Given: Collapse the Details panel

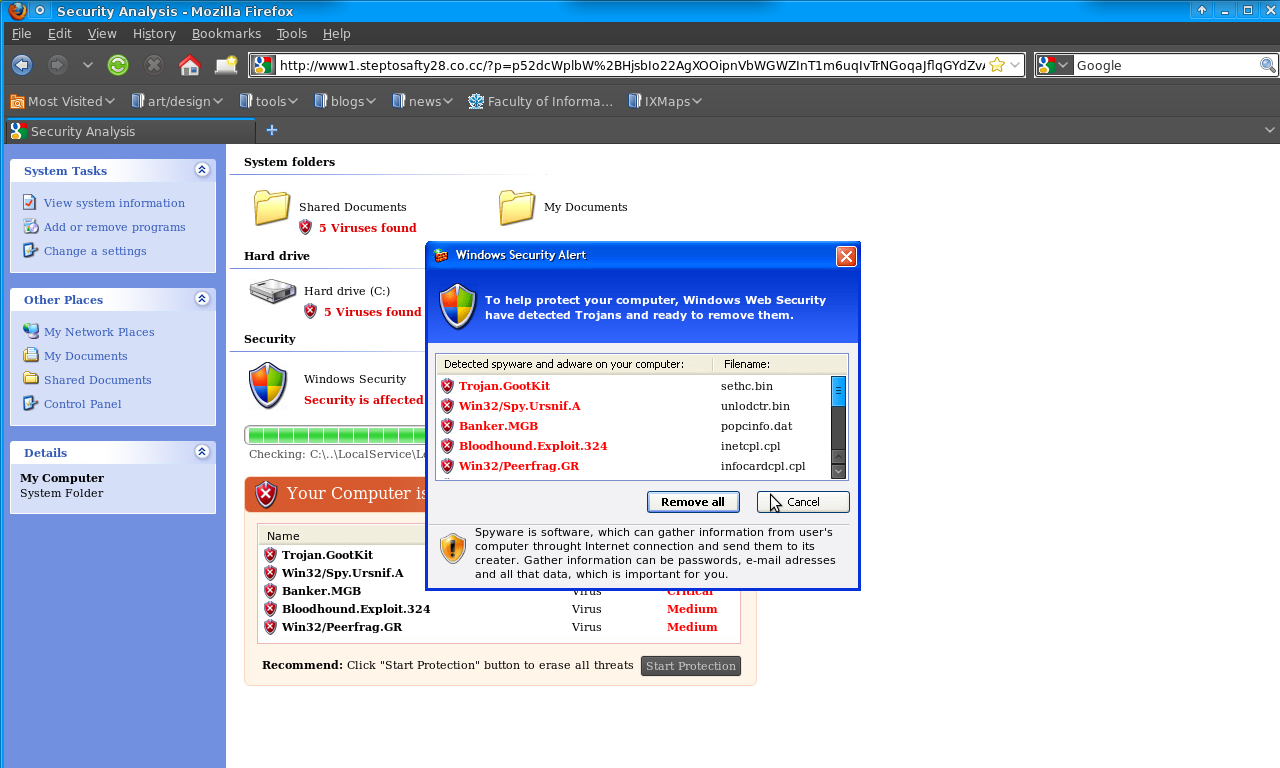Looking at the screenshot, I should pyautogui.click(x=202, y=452).
